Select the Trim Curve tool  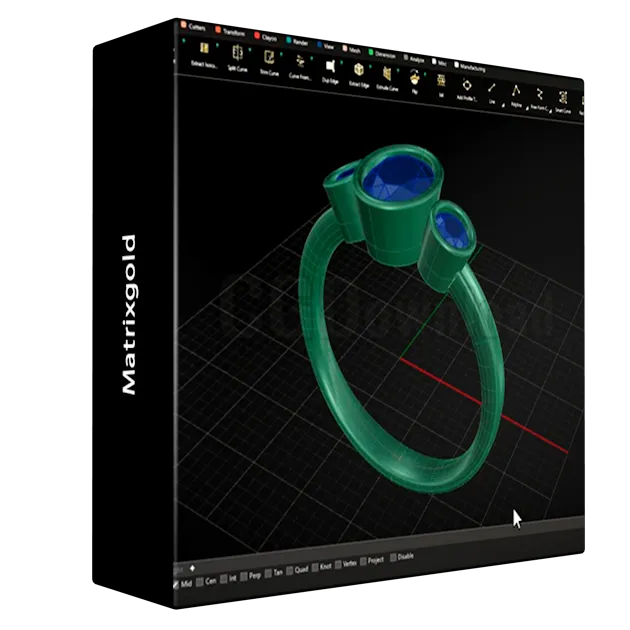tap(269, 62)
